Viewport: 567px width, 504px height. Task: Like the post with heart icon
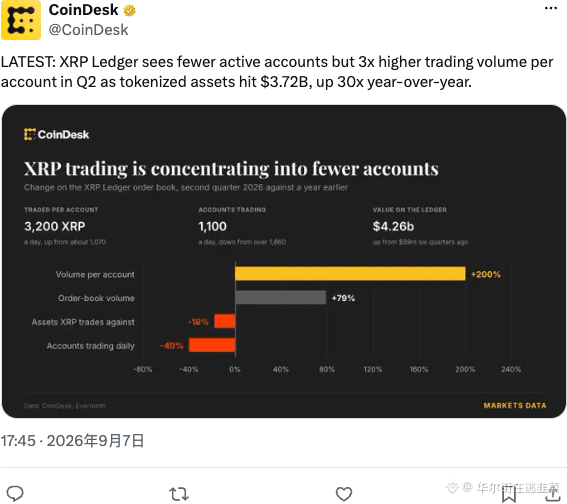point(344,494)
